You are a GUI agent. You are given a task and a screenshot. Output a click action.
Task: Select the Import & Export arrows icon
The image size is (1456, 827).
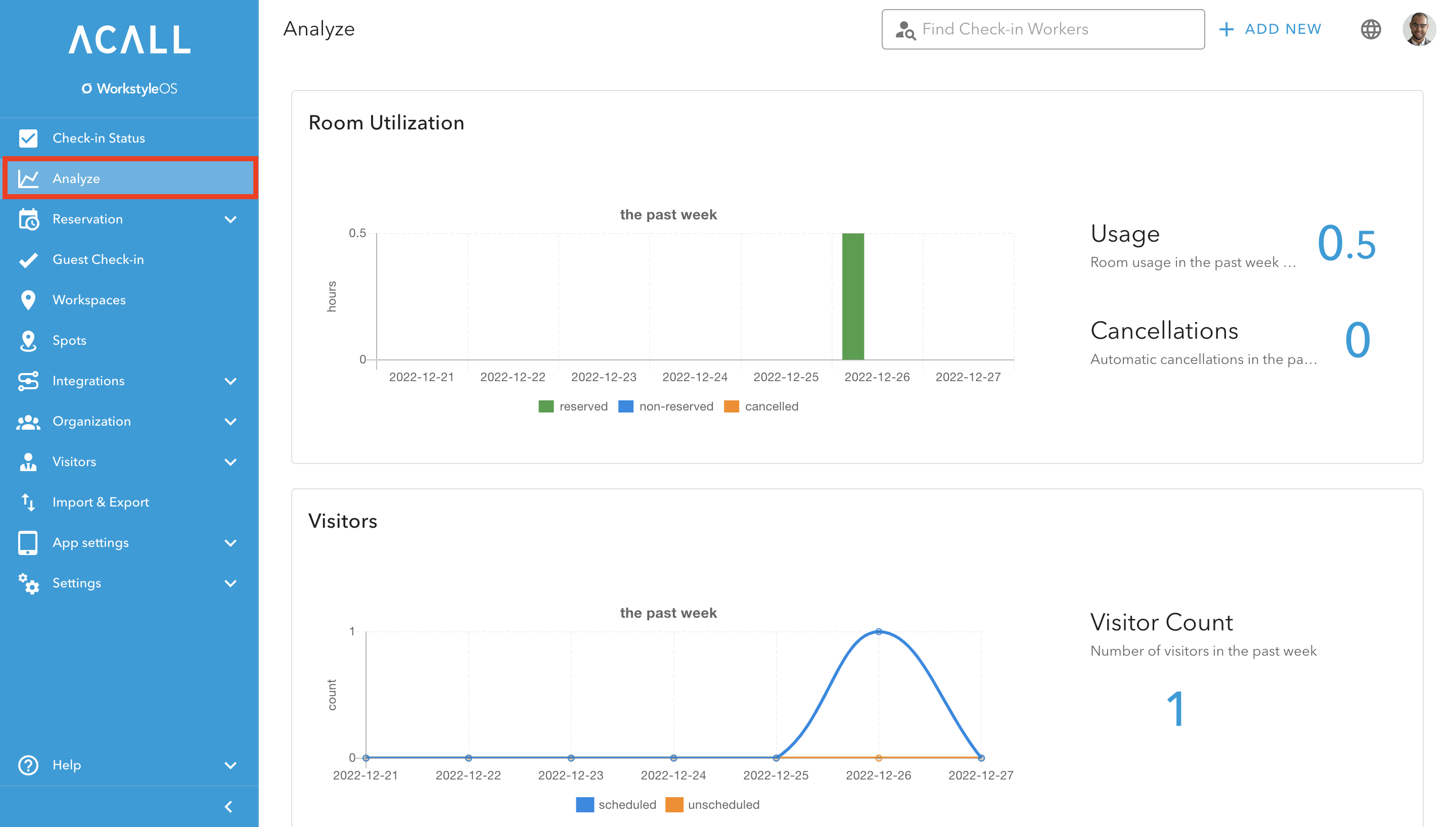[x=28, y=501]
